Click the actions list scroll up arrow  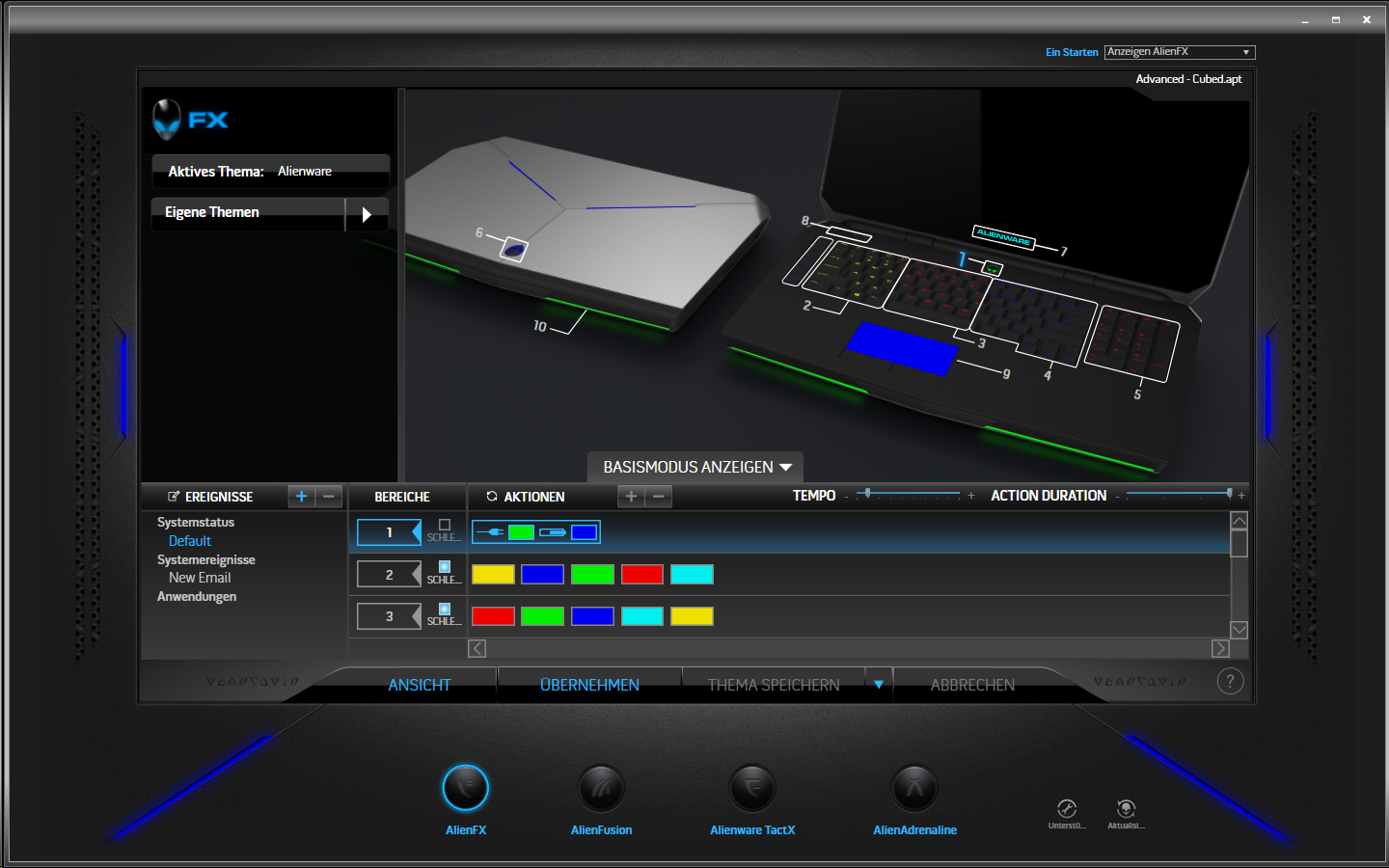tap(1239, 521)
